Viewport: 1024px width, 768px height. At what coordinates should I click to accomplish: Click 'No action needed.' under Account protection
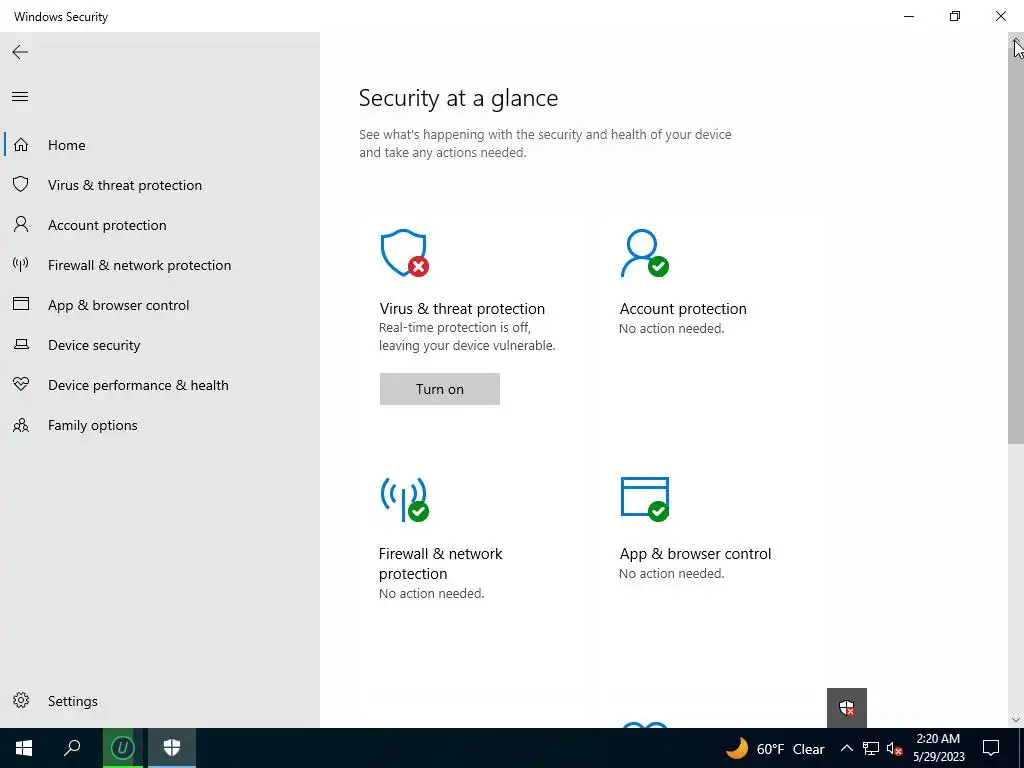click(x=671, y=328)
